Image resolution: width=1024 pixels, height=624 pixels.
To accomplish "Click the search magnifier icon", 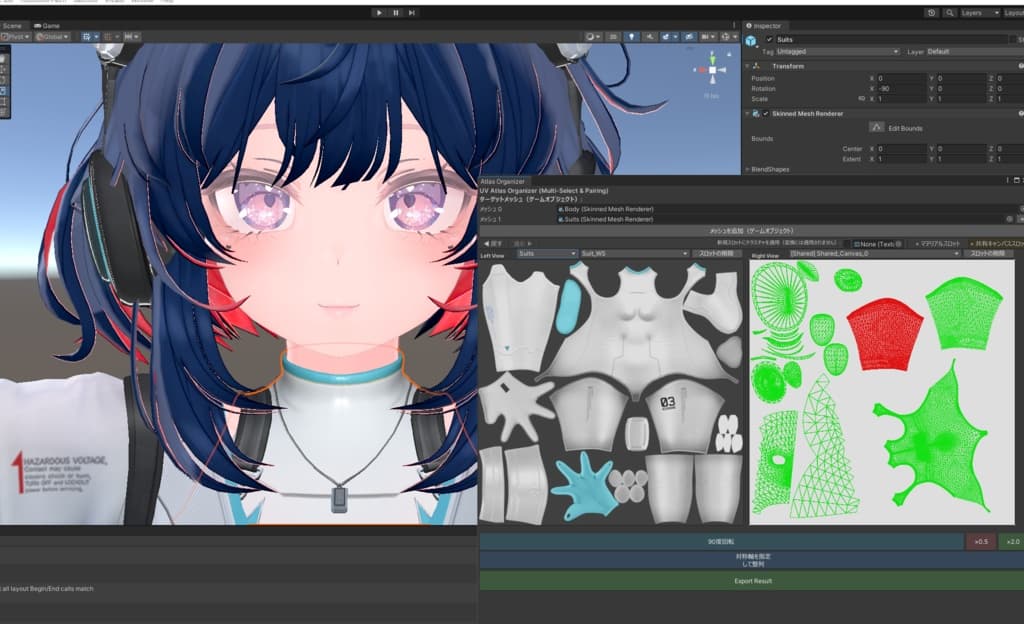I will [949, 13].
